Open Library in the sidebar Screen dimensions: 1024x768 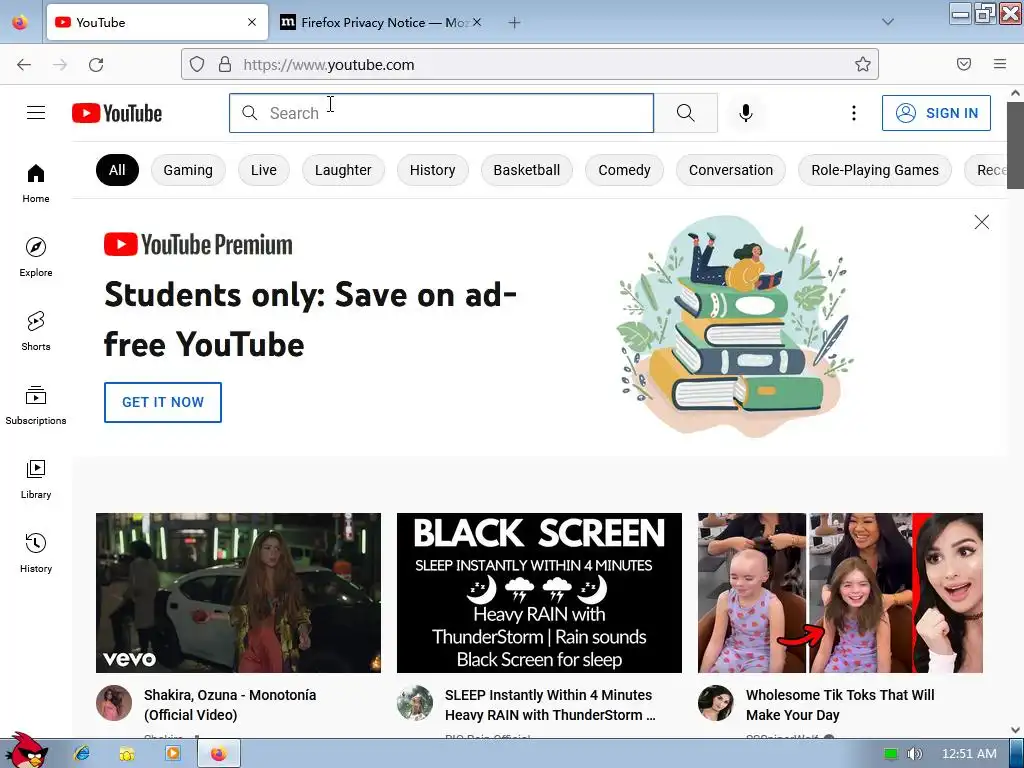[36, 479]
